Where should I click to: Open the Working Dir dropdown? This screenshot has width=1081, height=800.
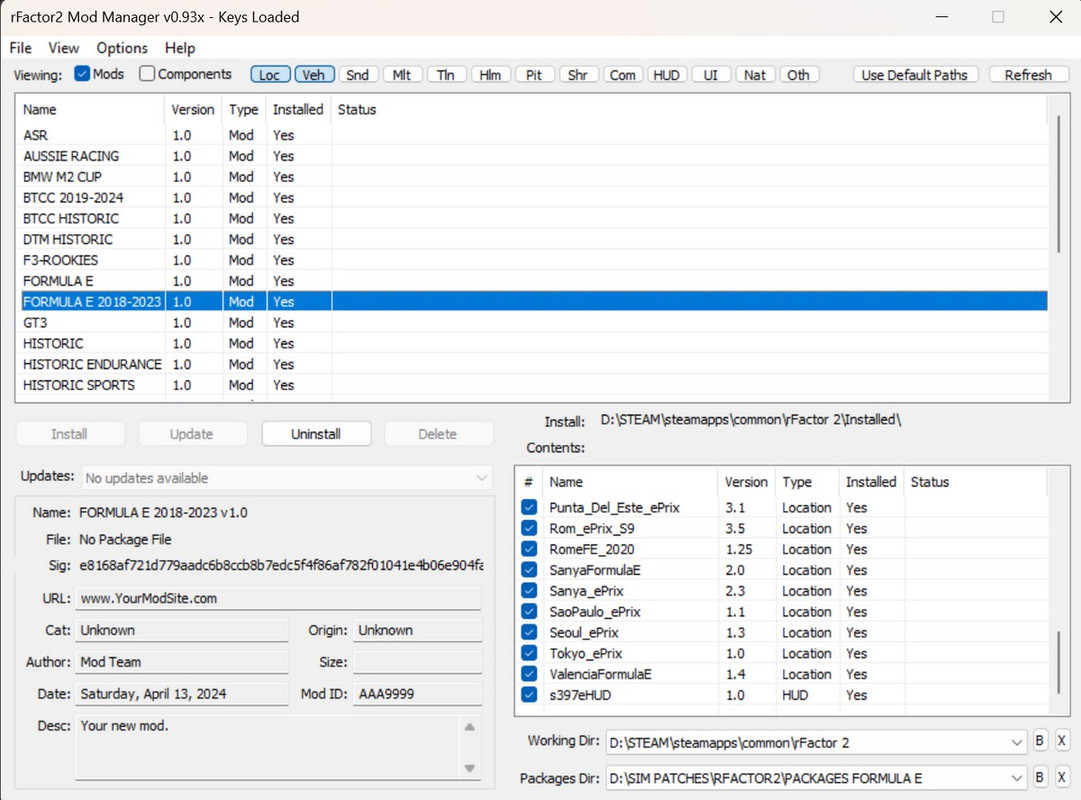[x=816, y=743]
